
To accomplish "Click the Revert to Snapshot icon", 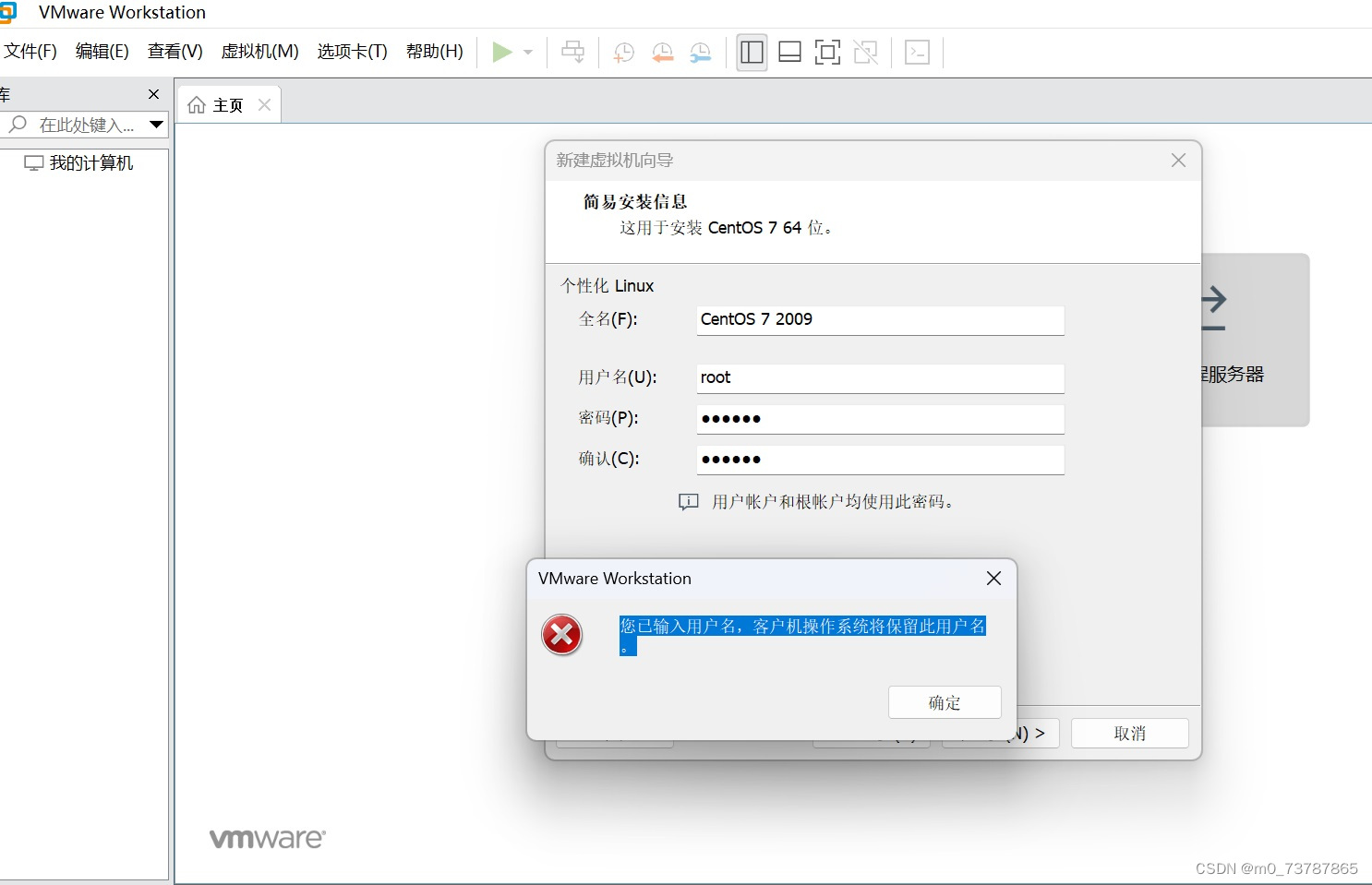I will (x=662, y=53).
